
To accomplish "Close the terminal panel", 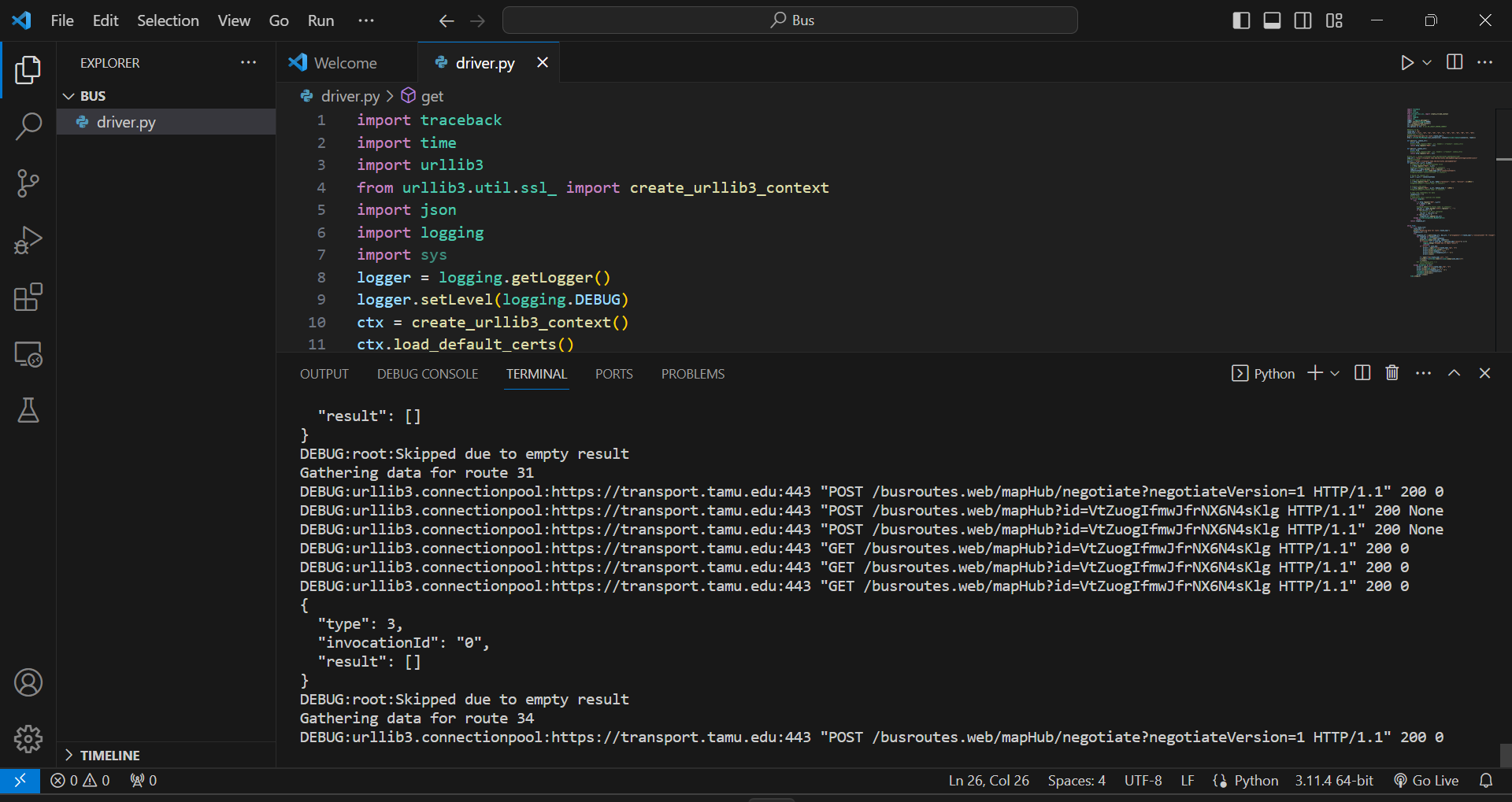I will click(1485, 373).
